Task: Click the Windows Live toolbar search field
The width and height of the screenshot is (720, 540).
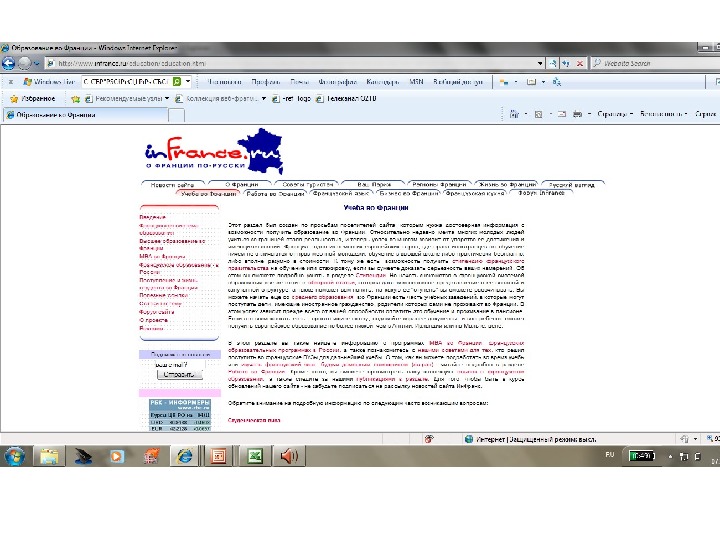Action: [126, 82]
